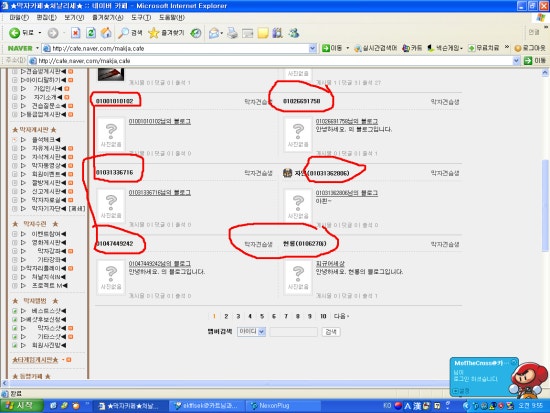
Task: Click the member search button
Action: click(331, 332)
